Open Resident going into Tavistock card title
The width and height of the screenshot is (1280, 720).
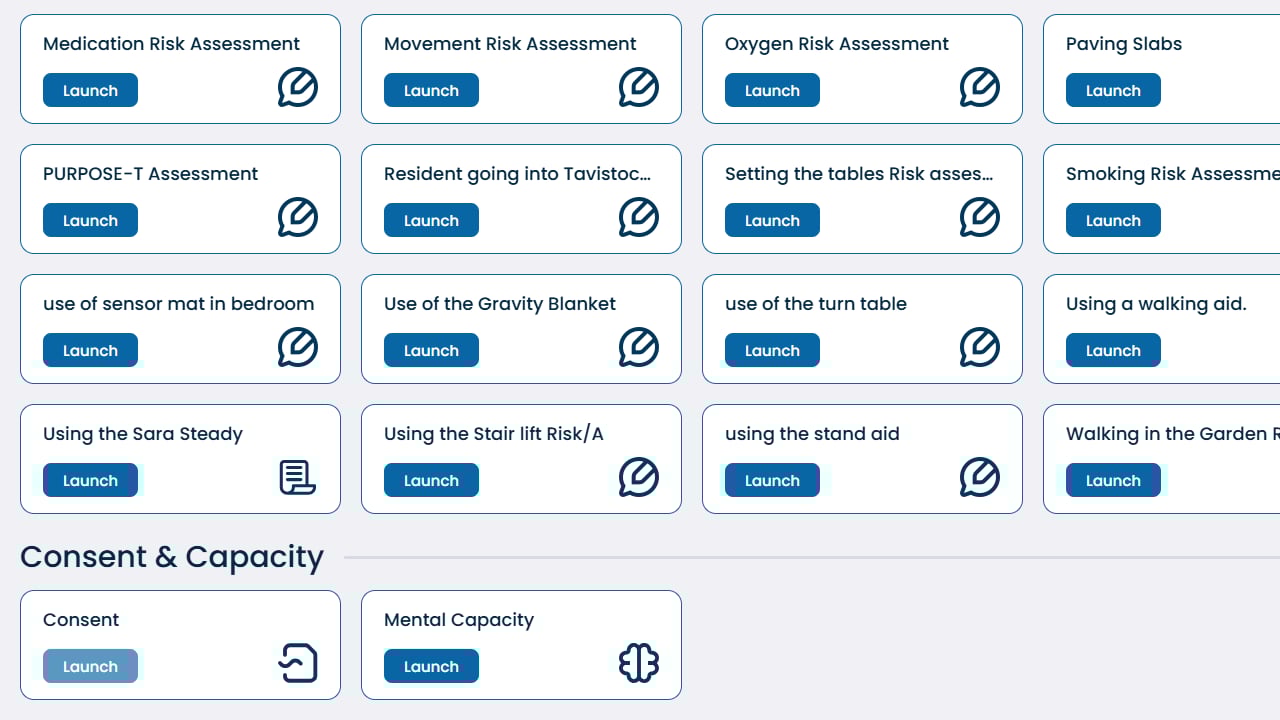[518, 174]
